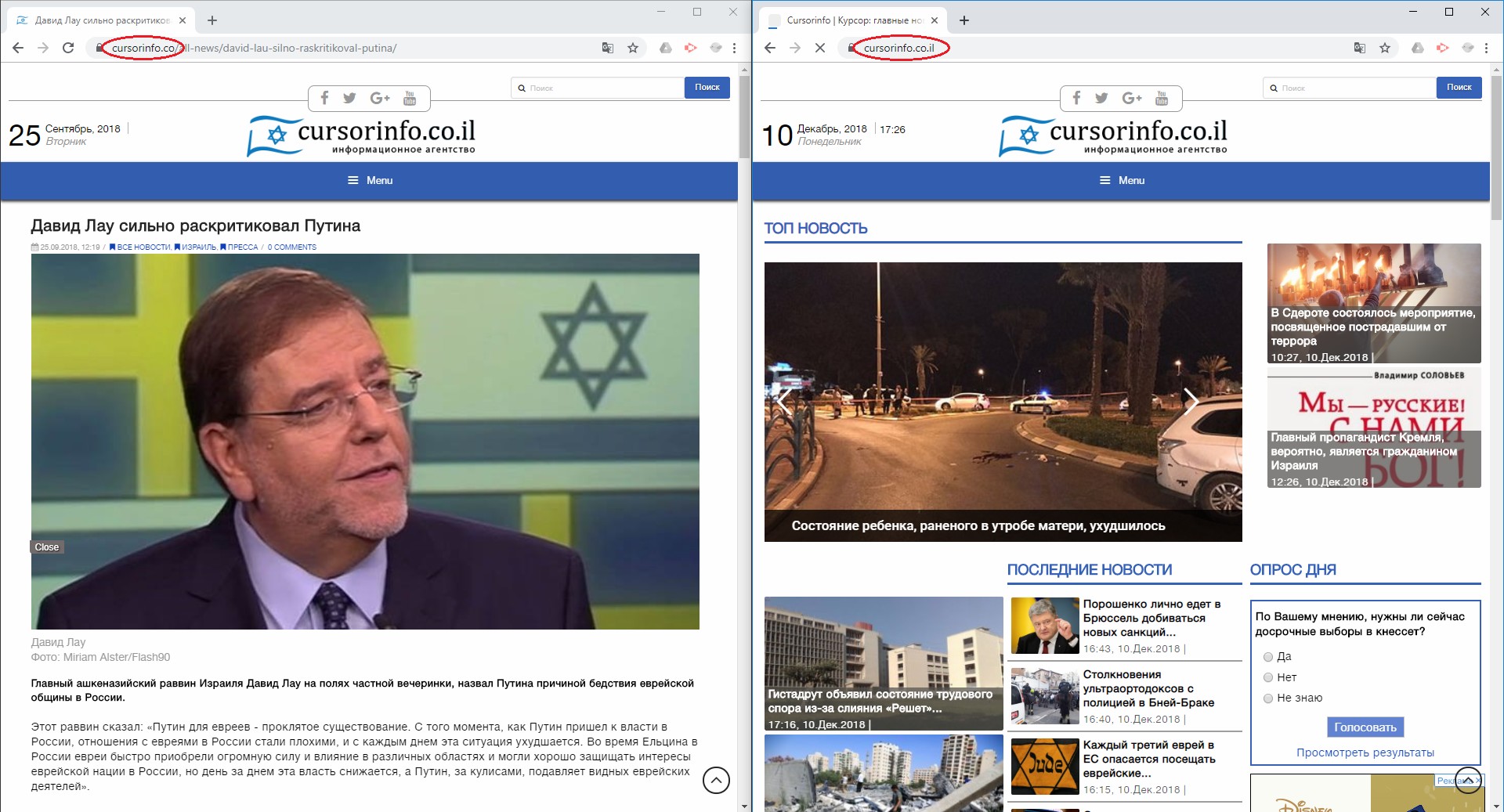The height and width of the screenshot is (812, 1504).
Task: Select Да poll option
Action: (1268, 657)
